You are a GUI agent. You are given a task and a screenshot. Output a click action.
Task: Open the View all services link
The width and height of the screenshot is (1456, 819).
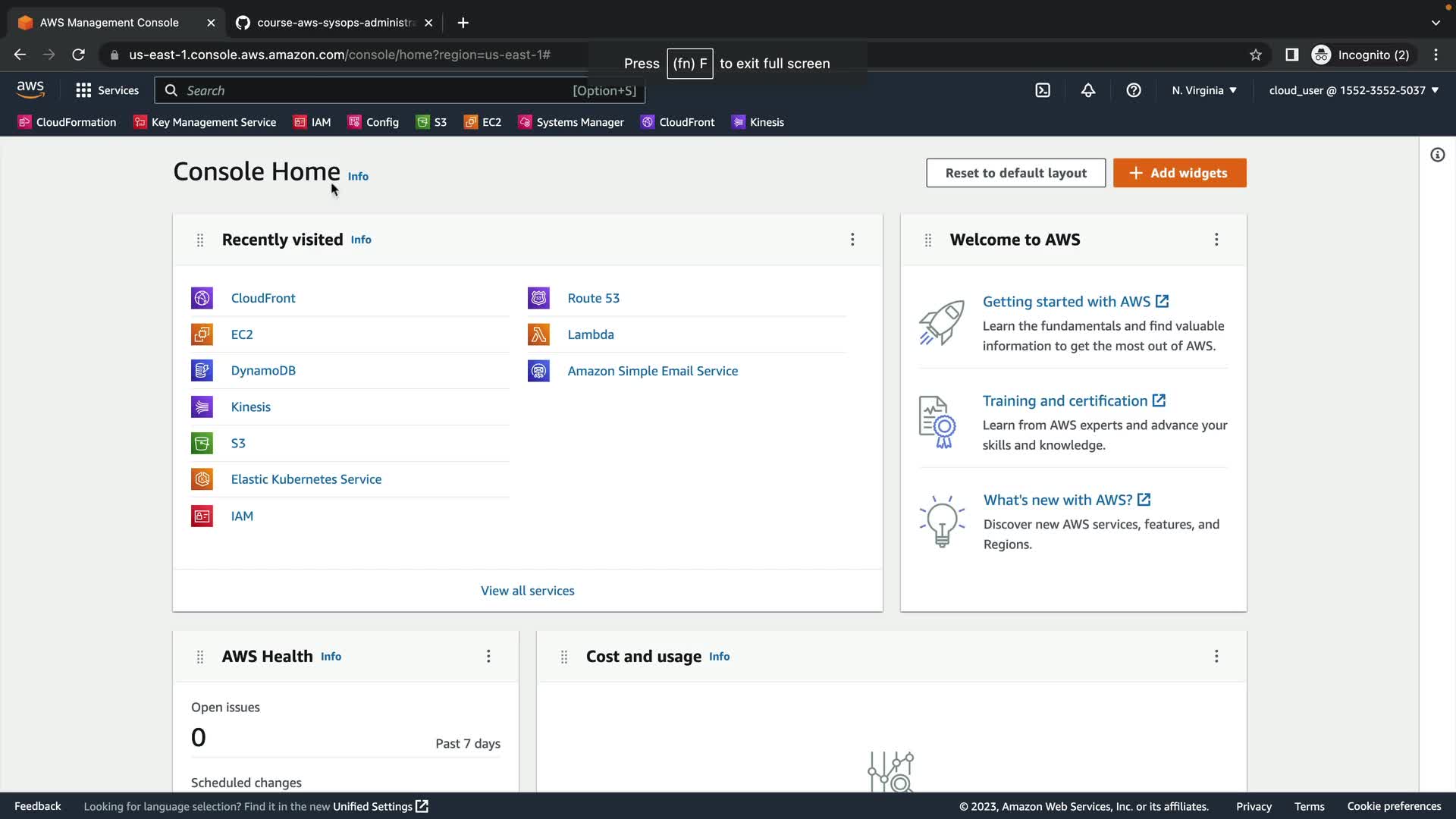(x=527, y=591)
